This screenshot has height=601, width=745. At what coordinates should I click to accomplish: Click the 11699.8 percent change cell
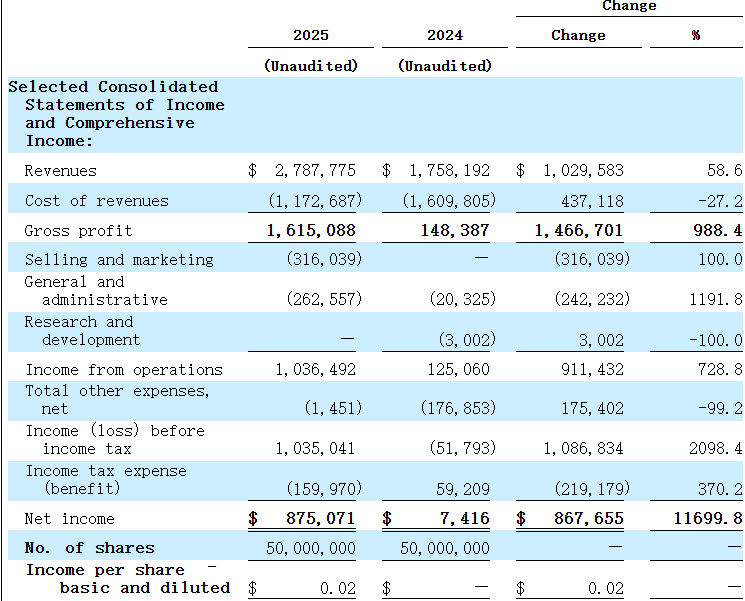(x=708, y=518)
